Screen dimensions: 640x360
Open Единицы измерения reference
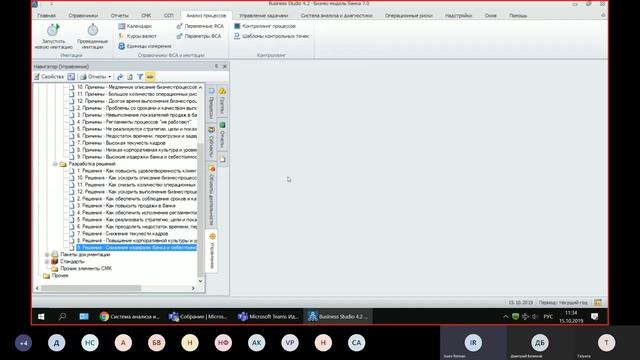click(x=145, y=46)
